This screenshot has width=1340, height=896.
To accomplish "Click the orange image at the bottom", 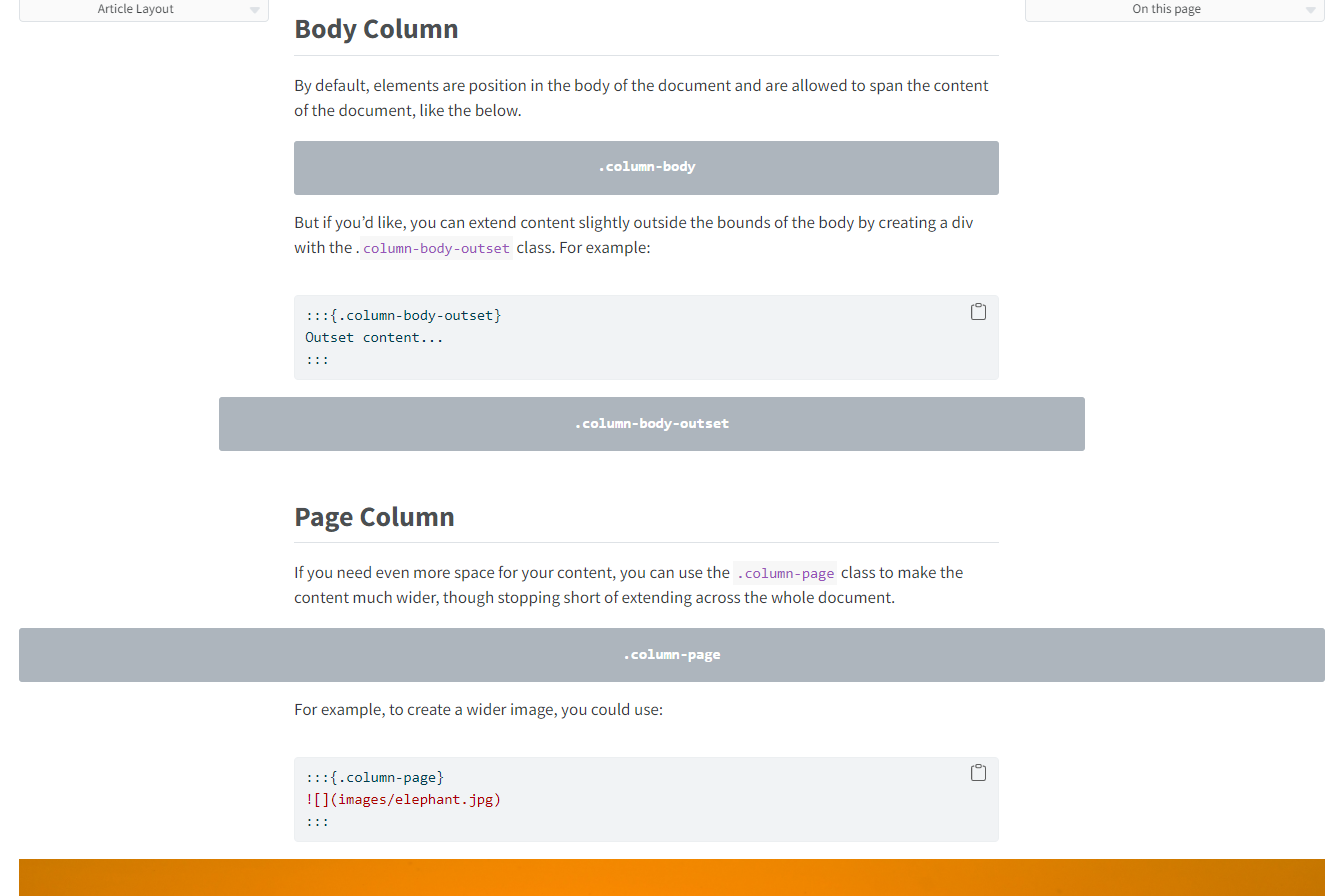I will click(671, 878).
